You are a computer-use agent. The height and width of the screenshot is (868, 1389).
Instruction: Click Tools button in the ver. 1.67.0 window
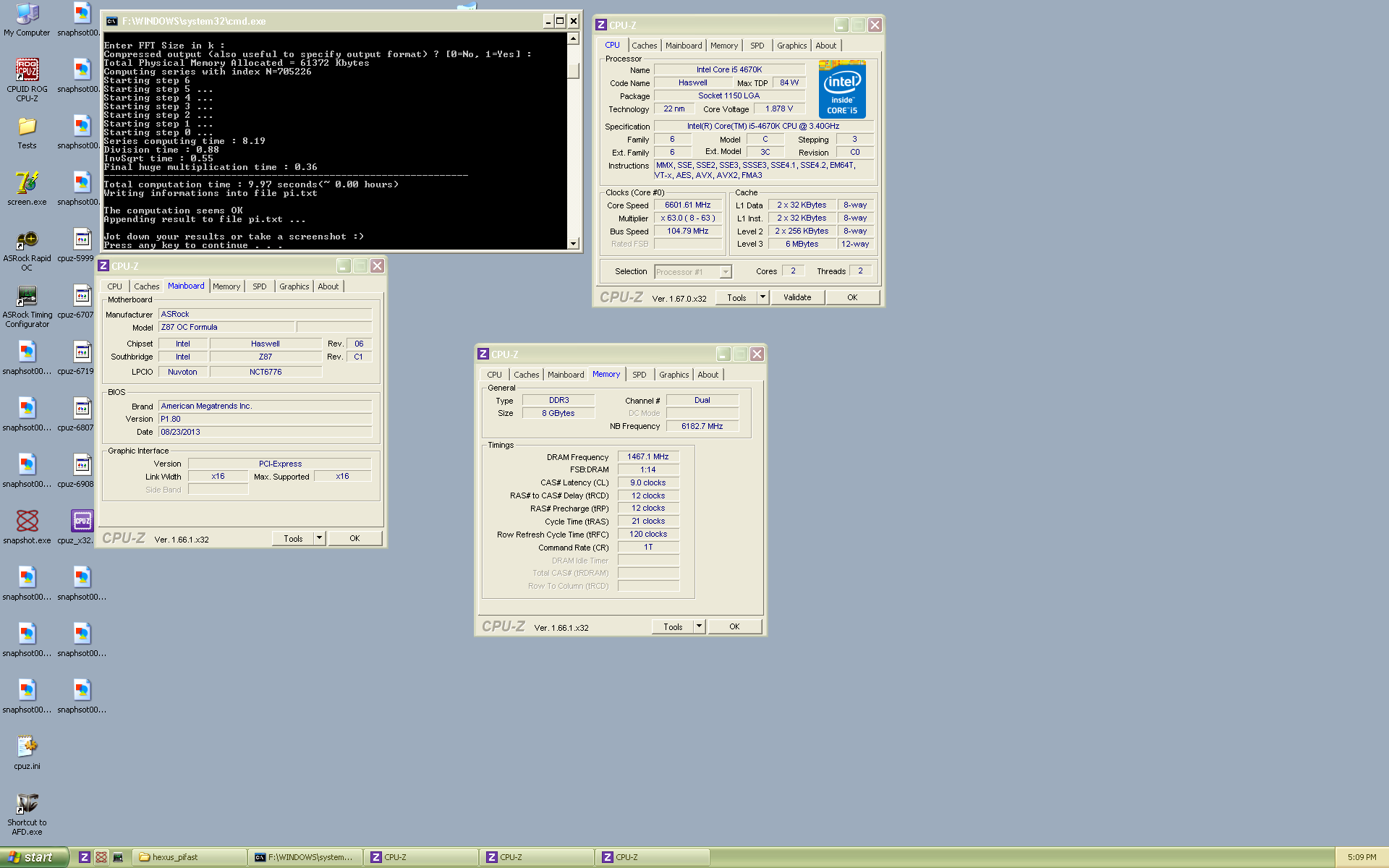(x=736, y=297)
